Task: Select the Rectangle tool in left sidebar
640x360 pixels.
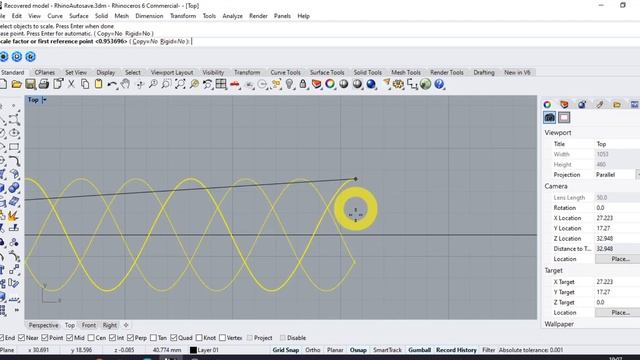Action: [x=14, y=147]
